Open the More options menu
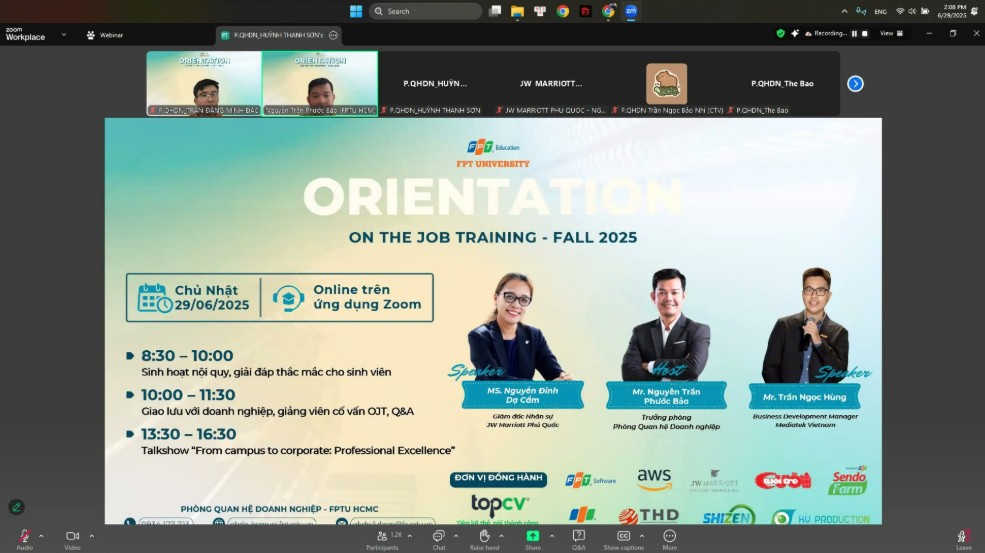Image resolution: width=985 pixels, height=553 pixels. coord(670,539)
